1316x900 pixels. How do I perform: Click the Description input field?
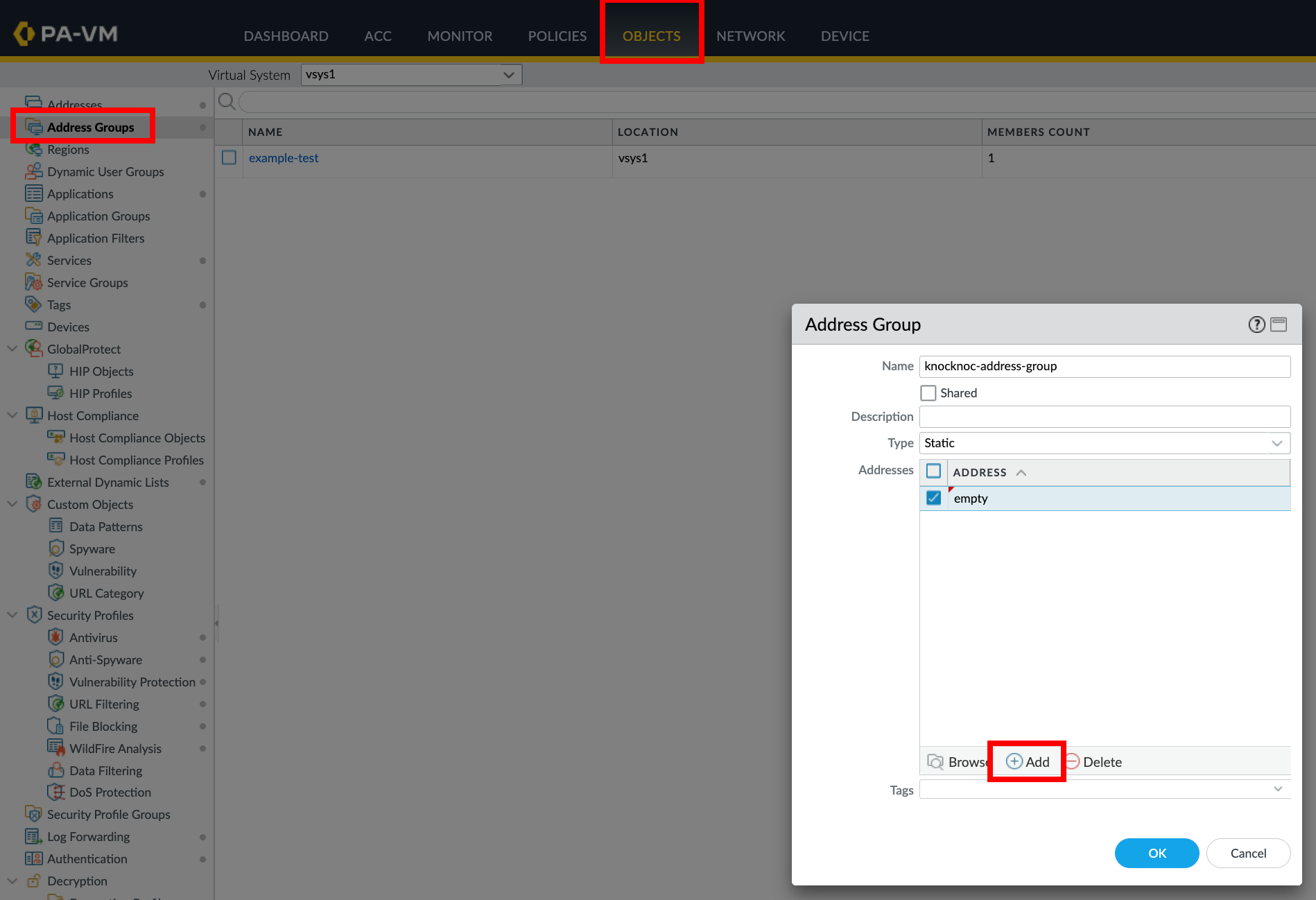(x=1104, y=417)
